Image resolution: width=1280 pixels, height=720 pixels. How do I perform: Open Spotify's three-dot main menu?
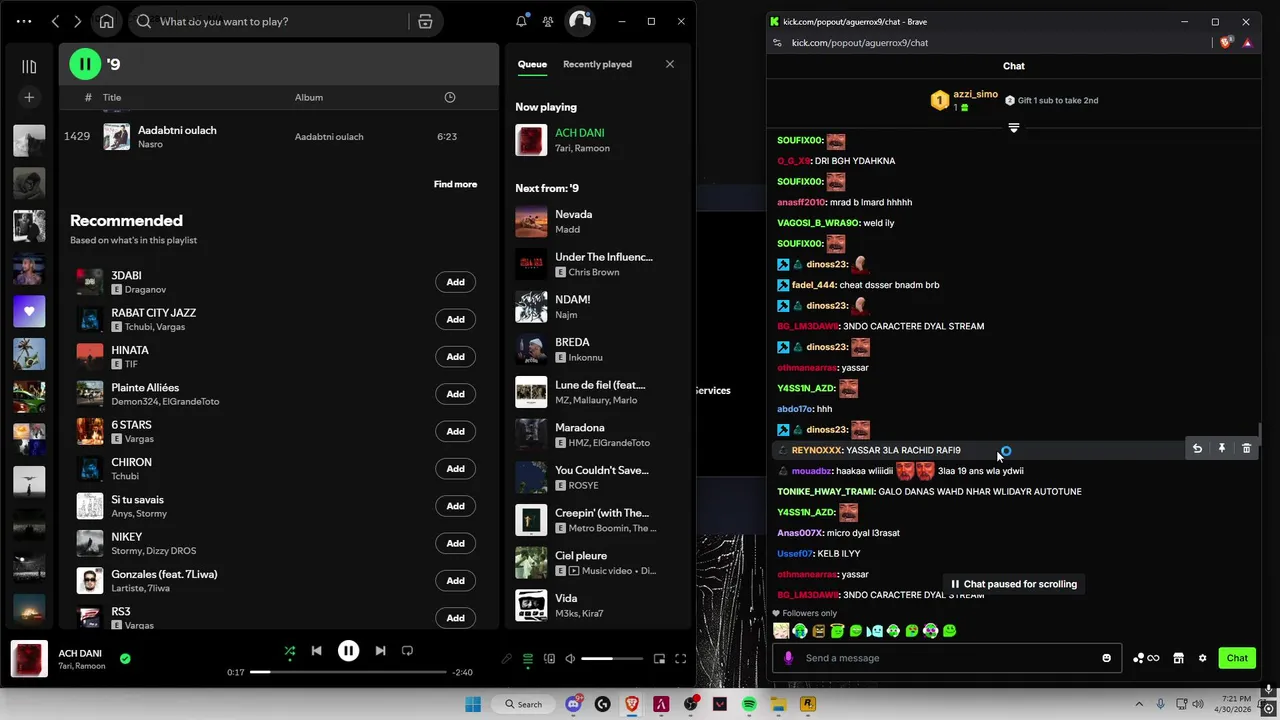[x=24, y=21]
